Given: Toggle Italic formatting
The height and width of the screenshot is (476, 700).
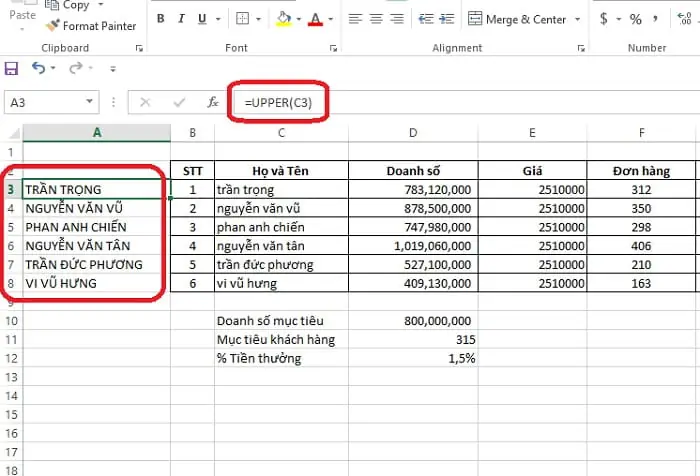Looking at the screenshot, I should pos(181,19).
